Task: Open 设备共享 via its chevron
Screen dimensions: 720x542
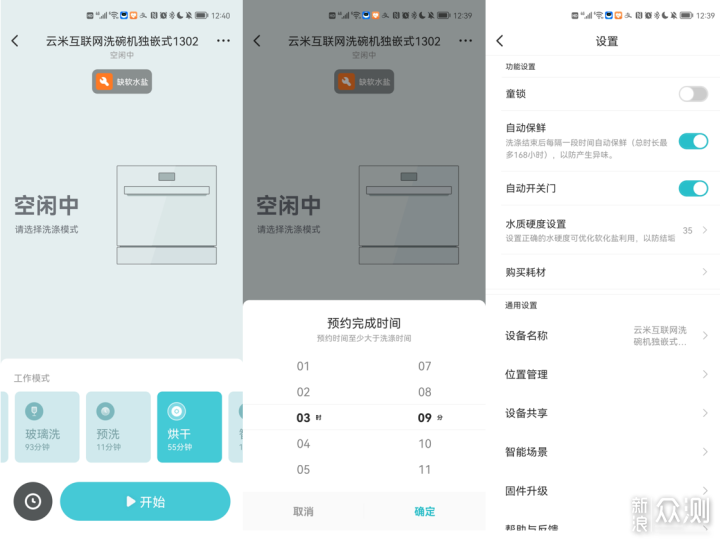Action: [705, 413]
